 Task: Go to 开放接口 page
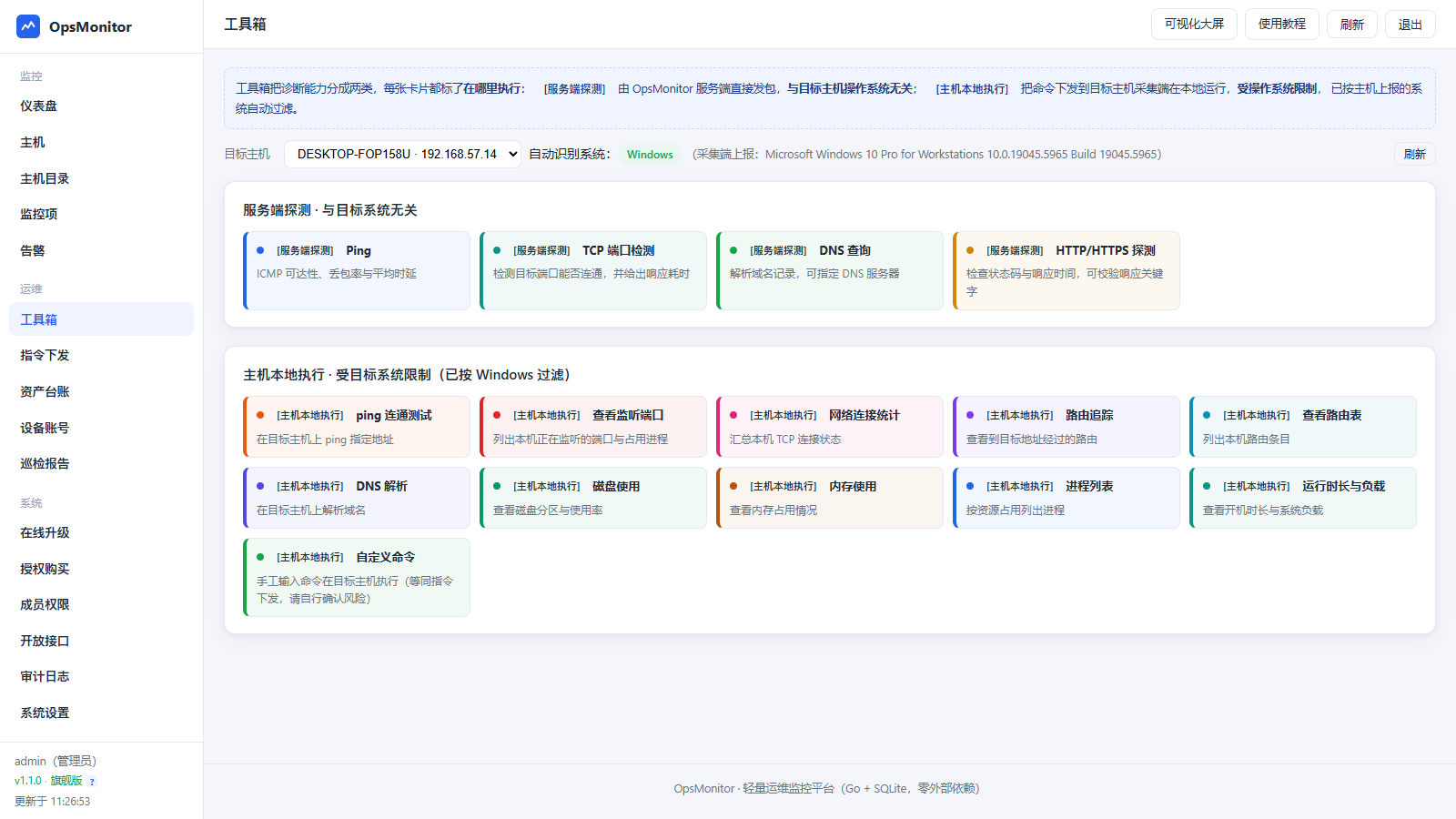click(101, 641)
